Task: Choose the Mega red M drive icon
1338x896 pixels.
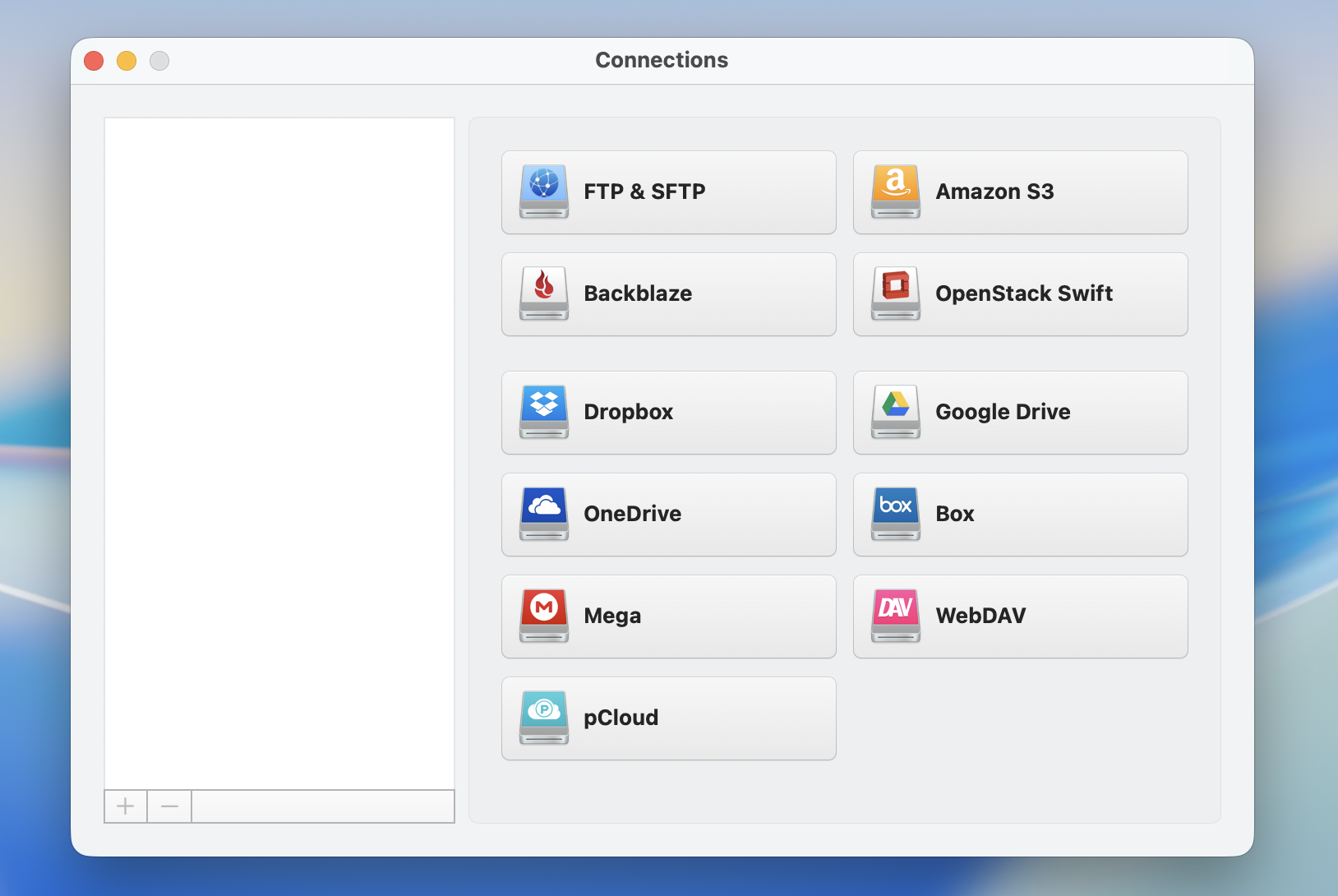Action: click(x=544, y=616)
